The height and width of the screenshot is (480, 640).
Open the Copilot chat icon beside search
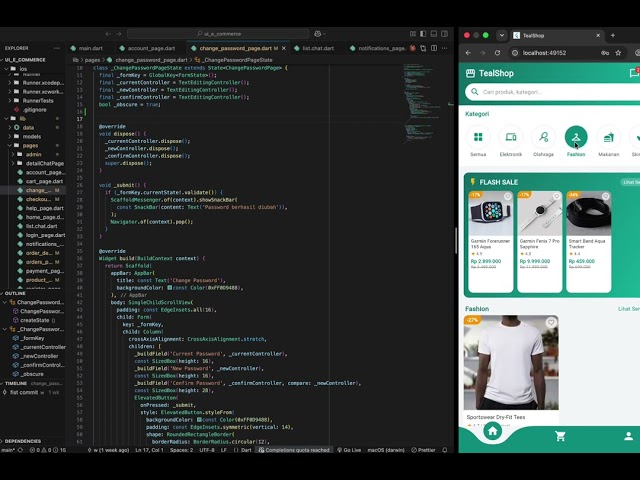(x=318, y=34)
